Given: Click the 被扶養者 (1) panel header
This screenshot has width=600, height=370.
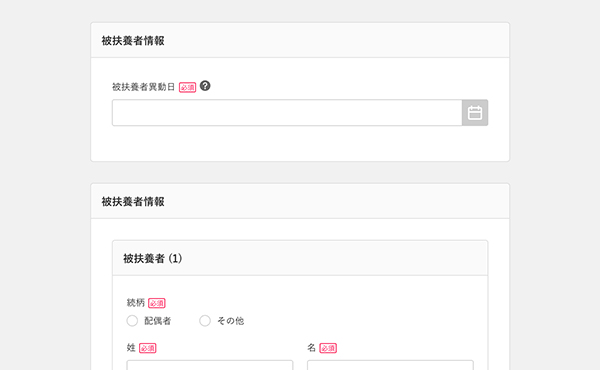Looking at the screenshot, I should [300, 258].
